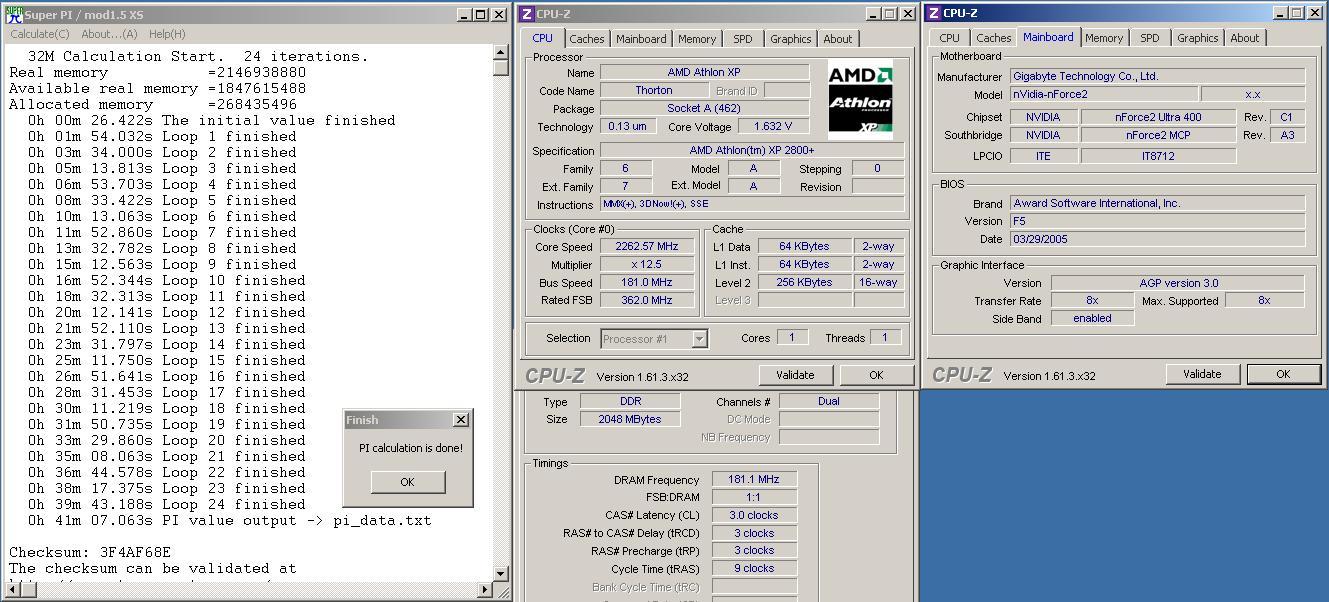Click Validate in the CPU tab window
This screenshot has height=602, width=1329.
click(x=795, y=375)
